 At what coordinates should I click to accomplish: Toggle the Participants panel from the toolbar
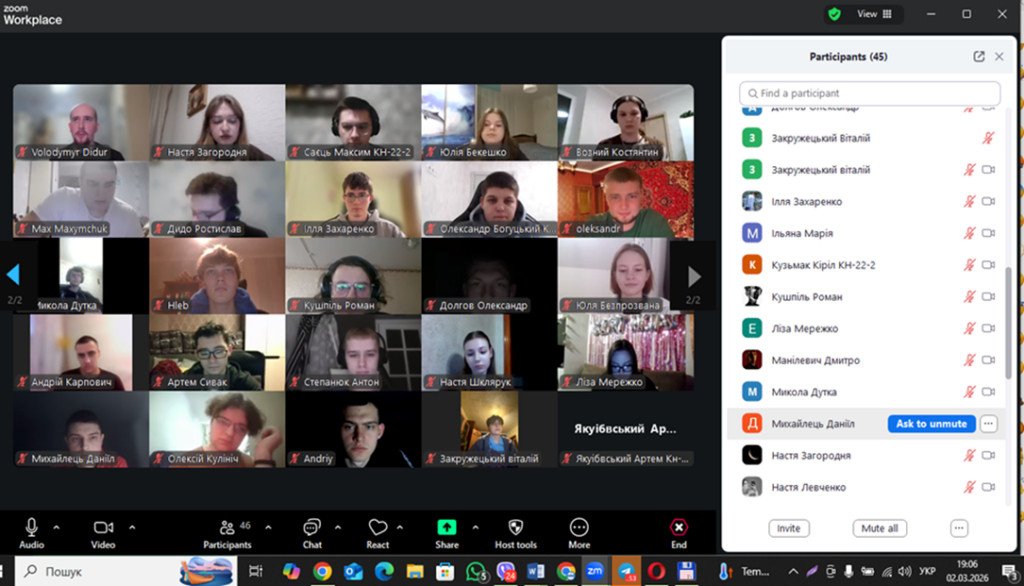(227, 527)
